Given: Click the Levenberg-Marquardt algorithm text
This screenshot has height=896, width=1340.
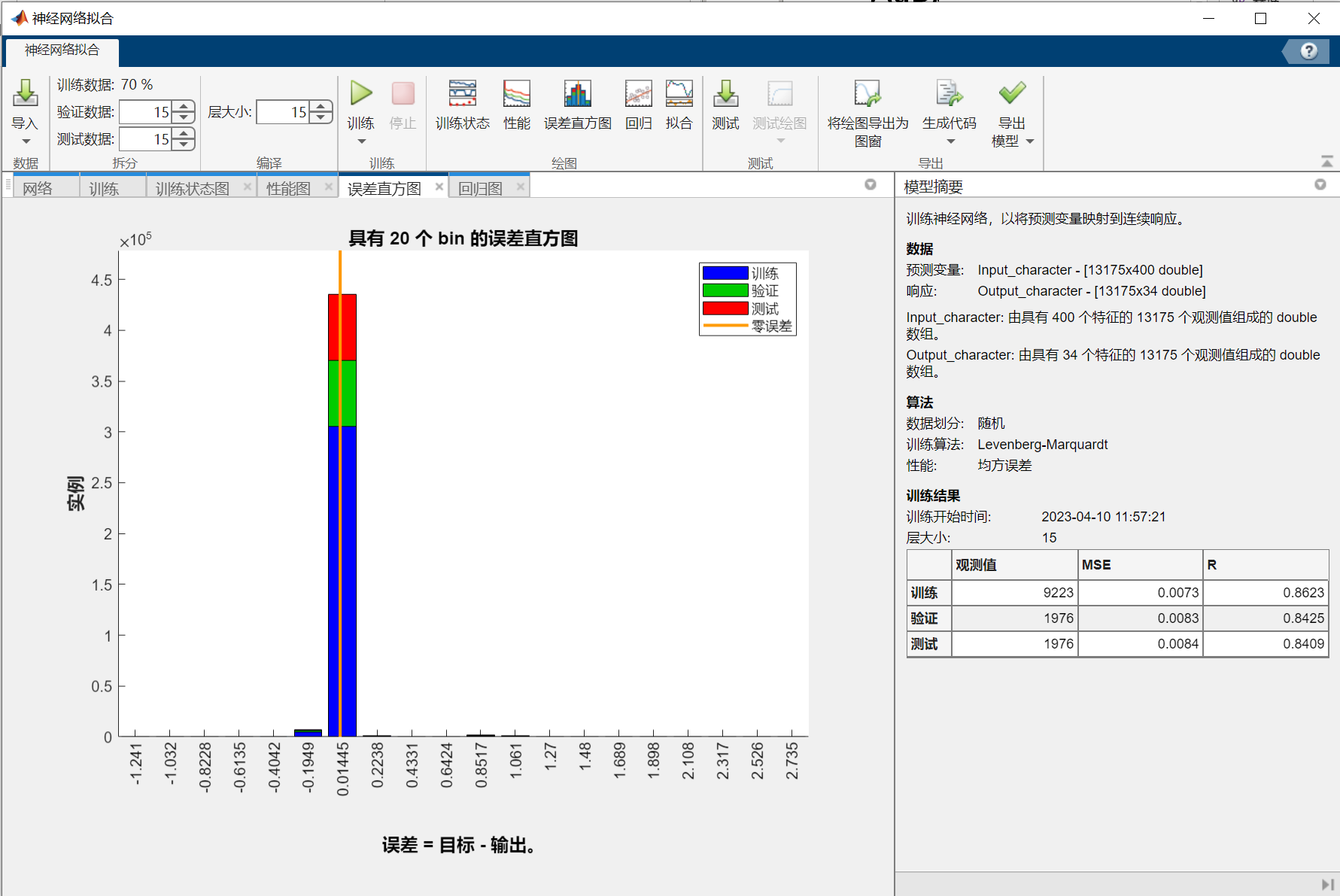Looking at the screenshot, I should click(1043, 445).
